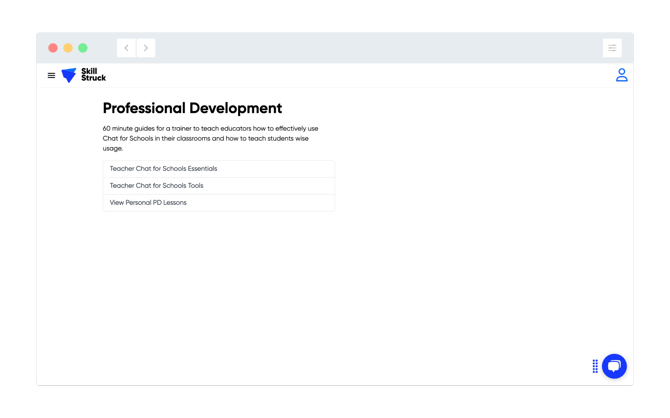Maximize the window with the green button

pos(83,48)
